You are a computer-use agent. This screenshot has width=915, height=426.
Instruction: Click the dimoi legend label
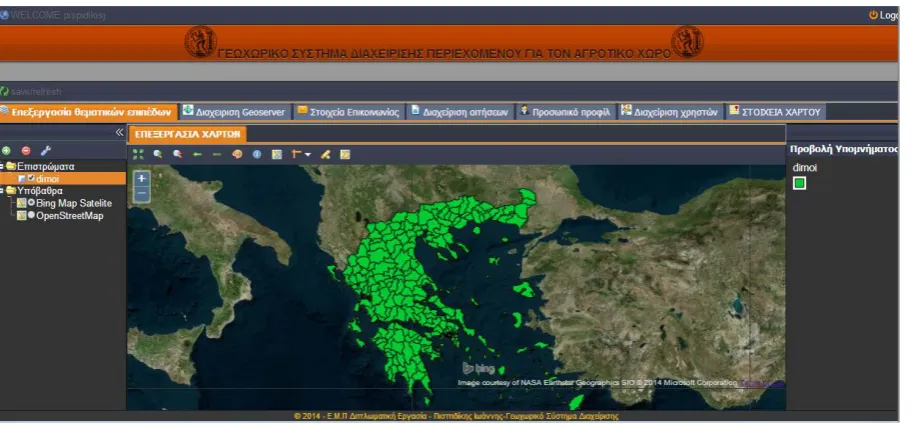coord(805,168)
